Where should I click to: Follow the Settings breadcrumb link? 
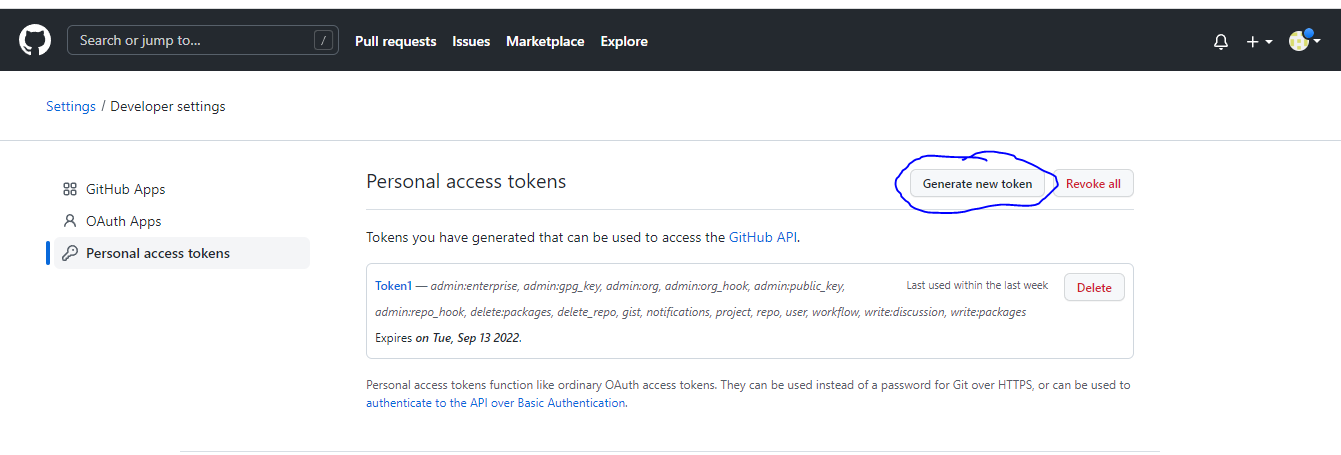[x=71, y=106]
